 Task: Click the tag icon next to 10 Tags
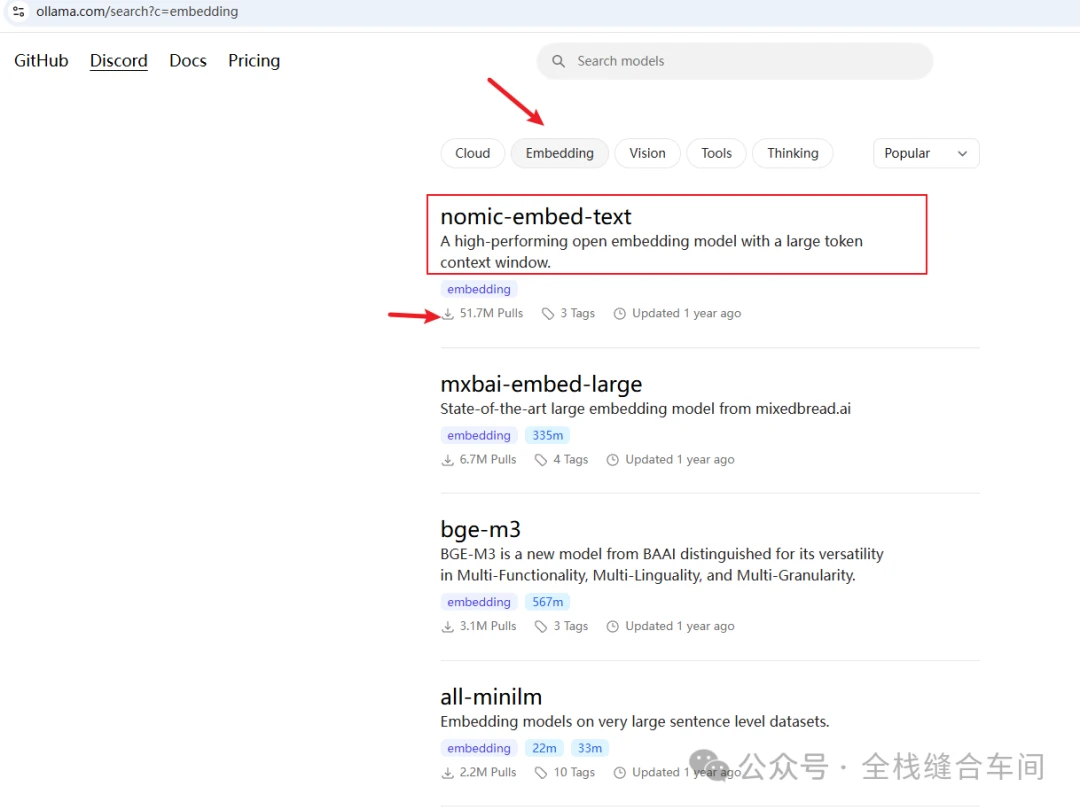pos(541,773)
